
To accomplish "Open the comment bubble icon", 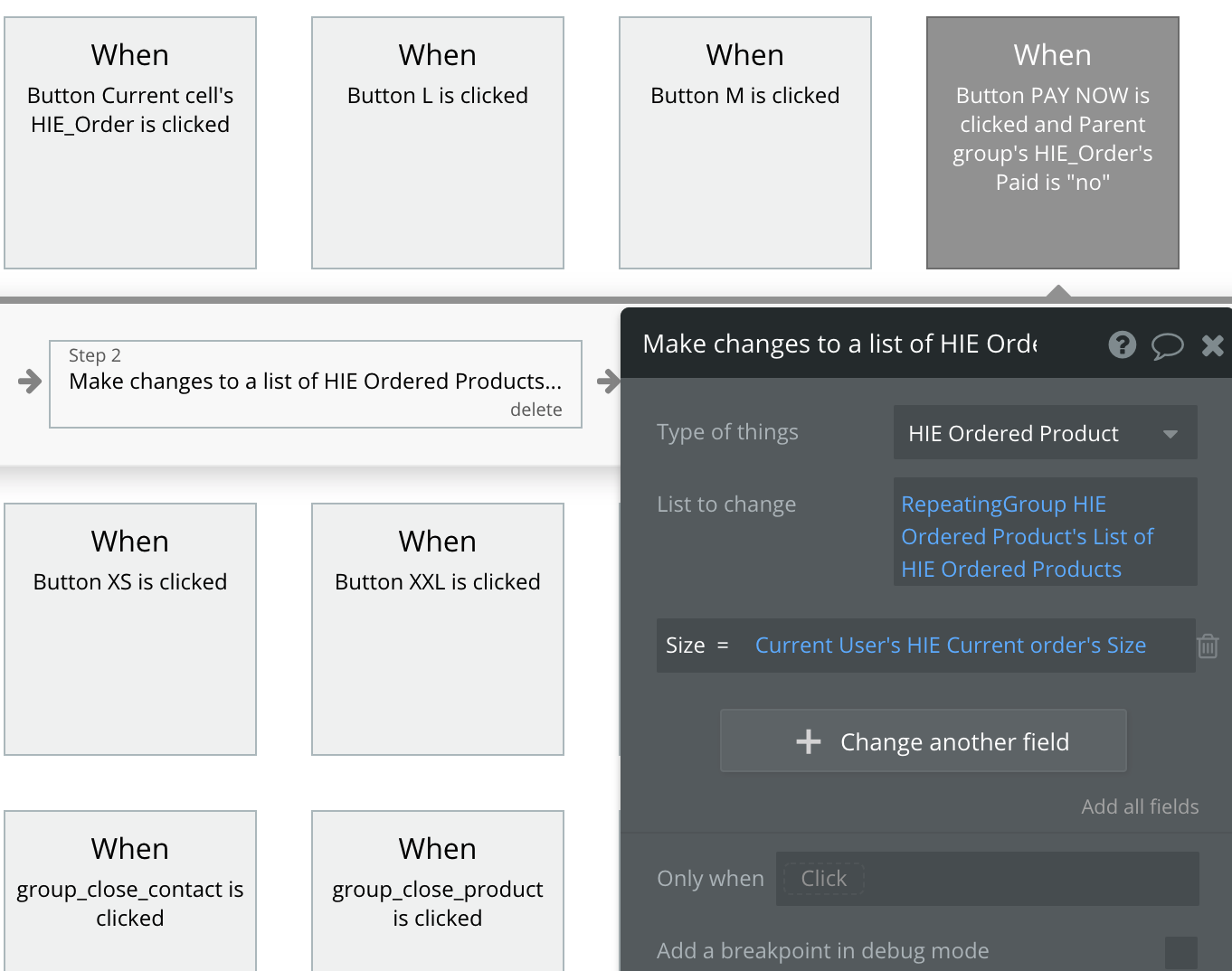I will pos(1167,345).
